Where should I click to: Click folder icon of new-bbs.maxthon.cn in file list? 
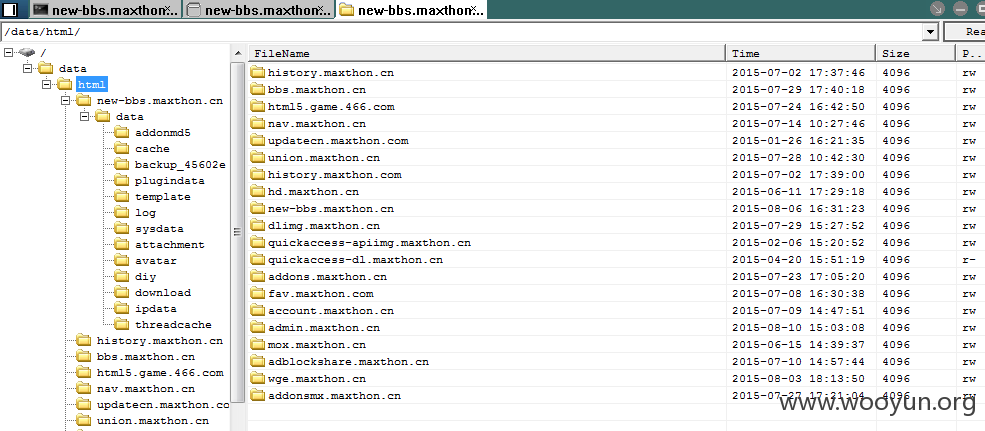click(258, 208)
